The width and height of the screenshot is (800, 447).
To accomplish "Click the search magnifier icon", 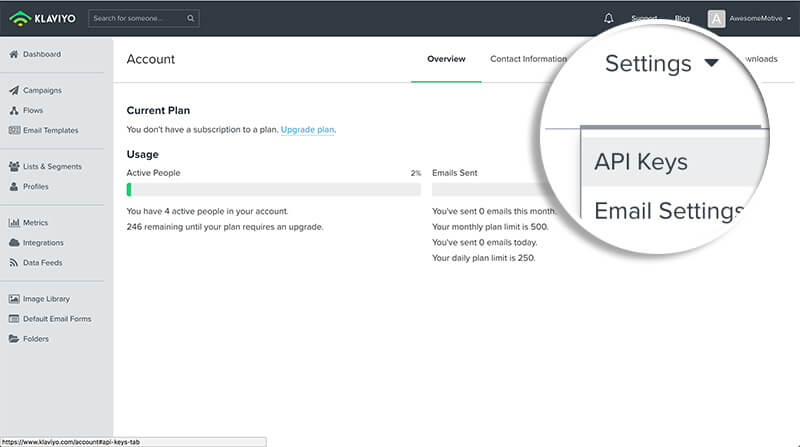I will coord(190,18).
